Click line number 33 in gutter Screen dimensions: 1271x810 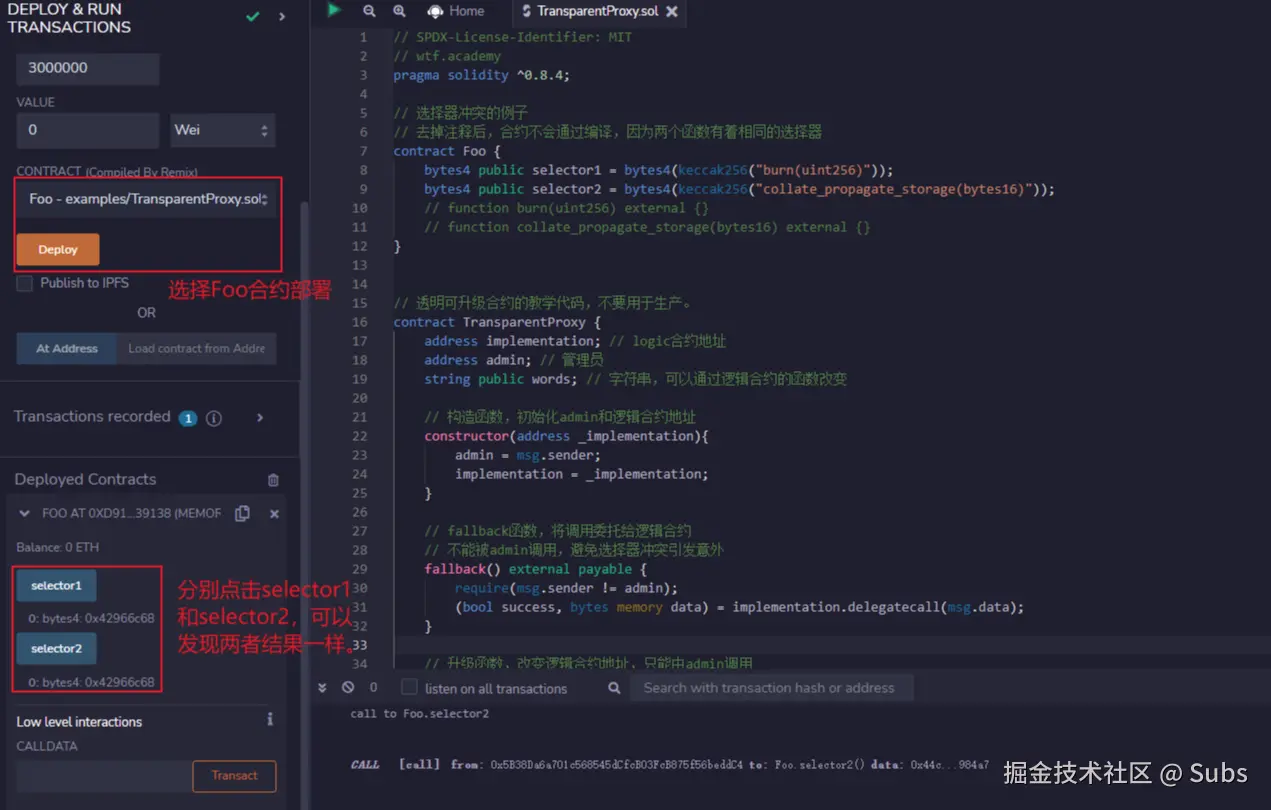[360, 645]
